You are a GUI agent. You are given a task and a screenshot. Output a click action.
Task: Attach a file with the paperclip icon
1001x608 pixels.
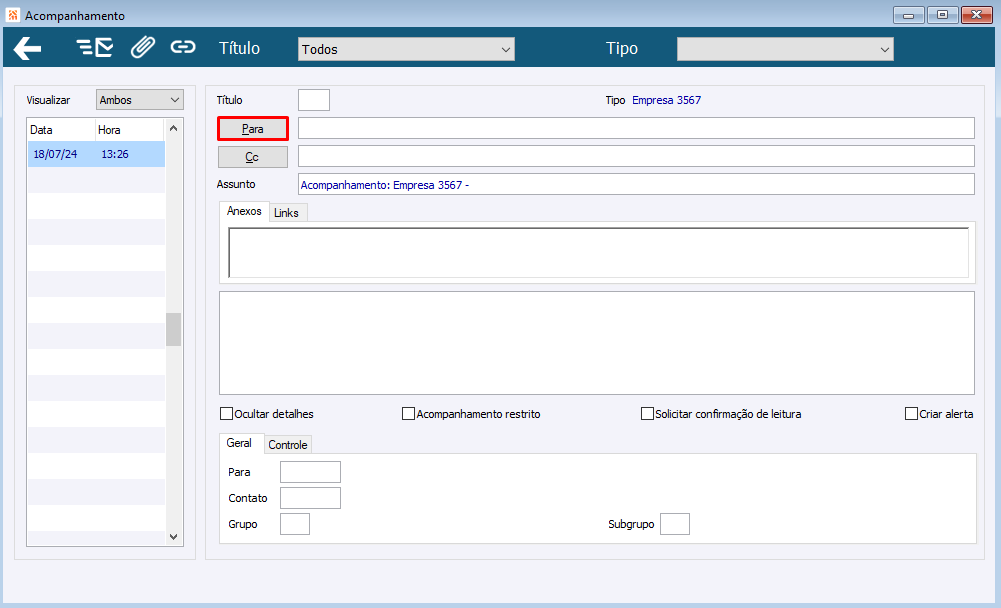point(143,47)
